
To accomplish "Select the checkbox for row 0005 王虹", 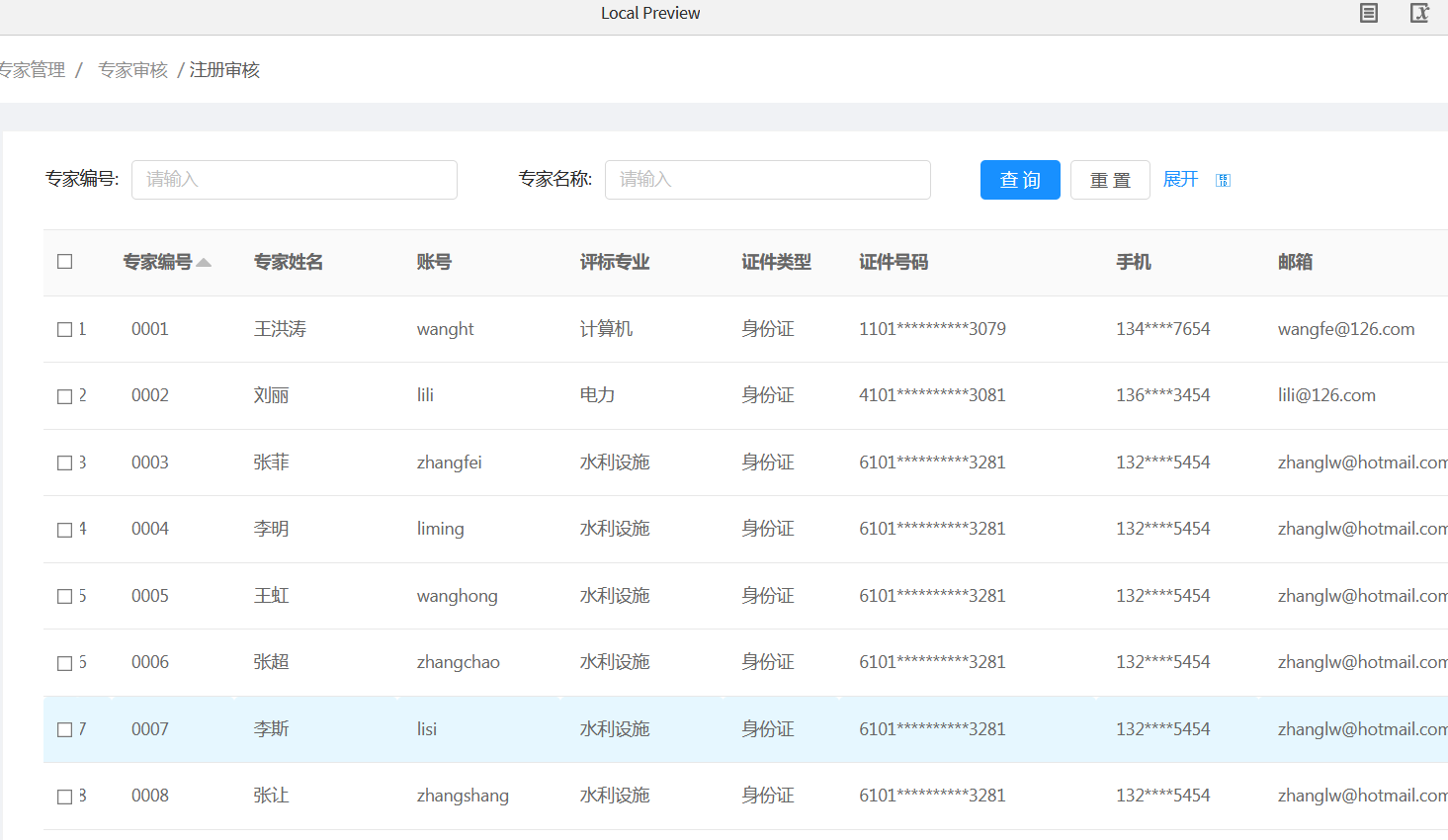I will pos(65,596).
